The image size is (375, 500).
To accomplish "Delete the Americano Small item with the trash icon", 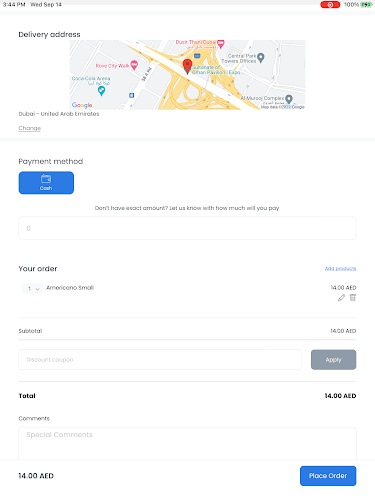I will pos(353,298).
